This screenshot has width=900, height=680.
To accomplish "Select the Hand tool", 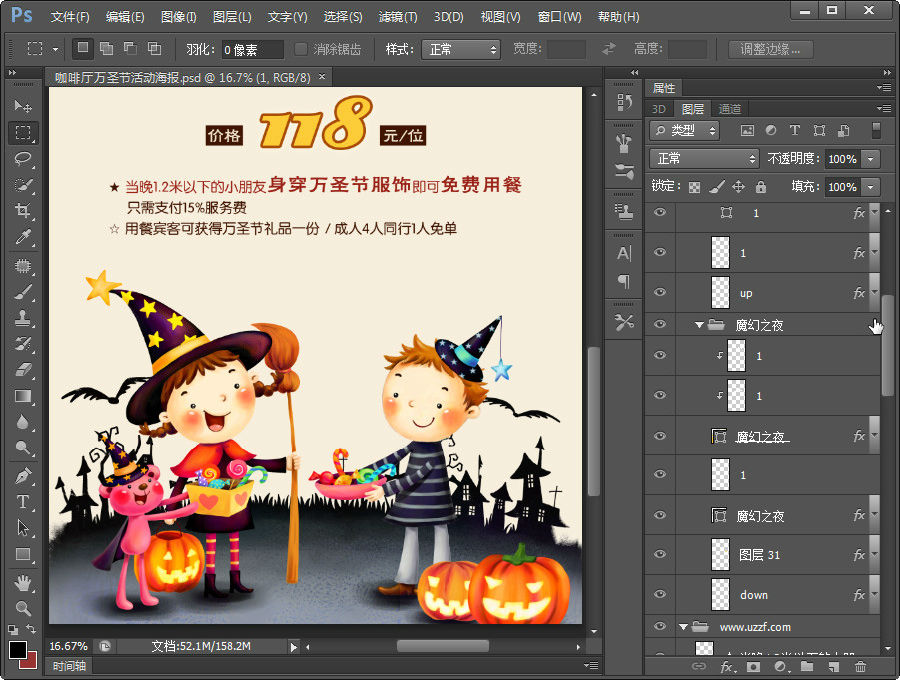I will click(x=22, y=582).
